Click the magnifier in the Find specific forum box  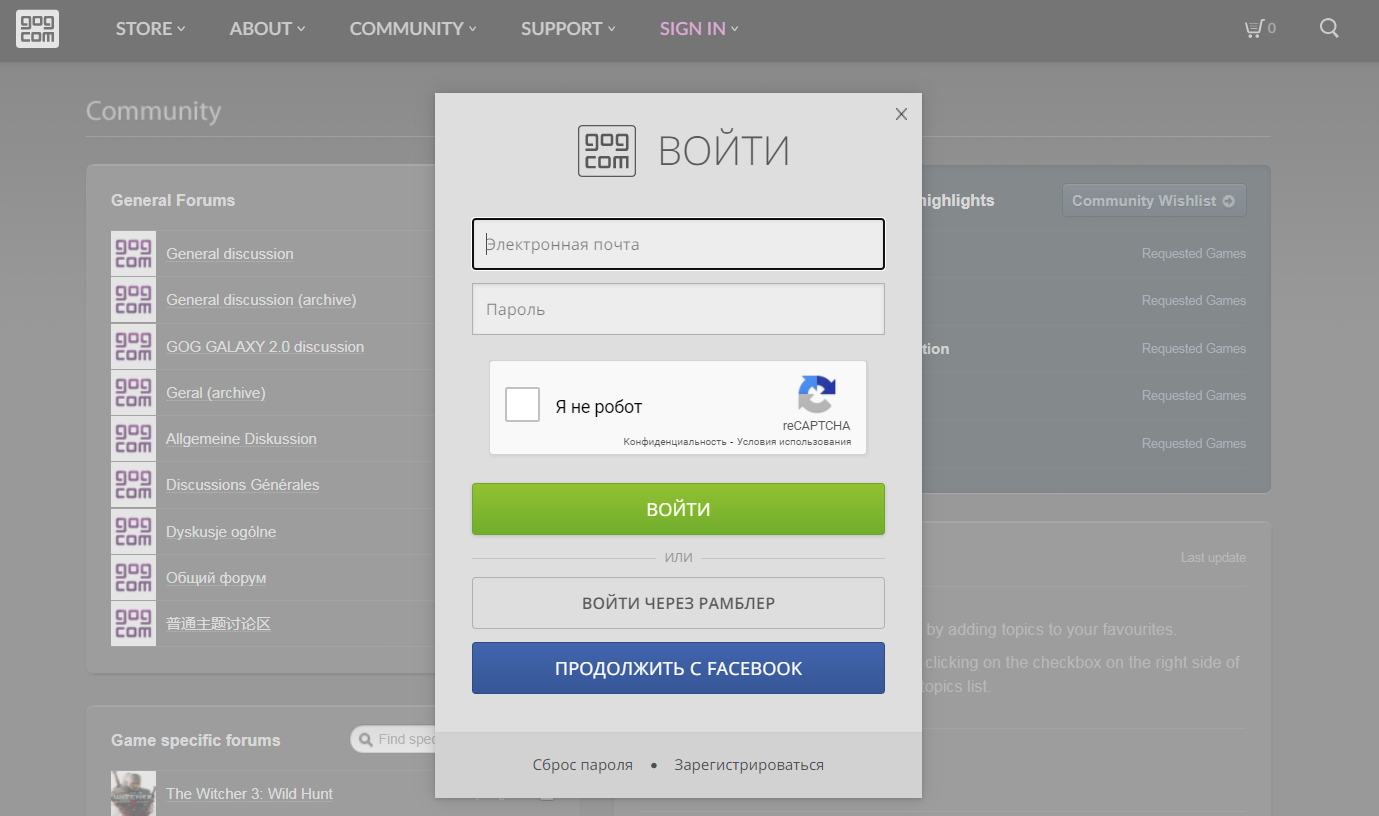point(366,740)
